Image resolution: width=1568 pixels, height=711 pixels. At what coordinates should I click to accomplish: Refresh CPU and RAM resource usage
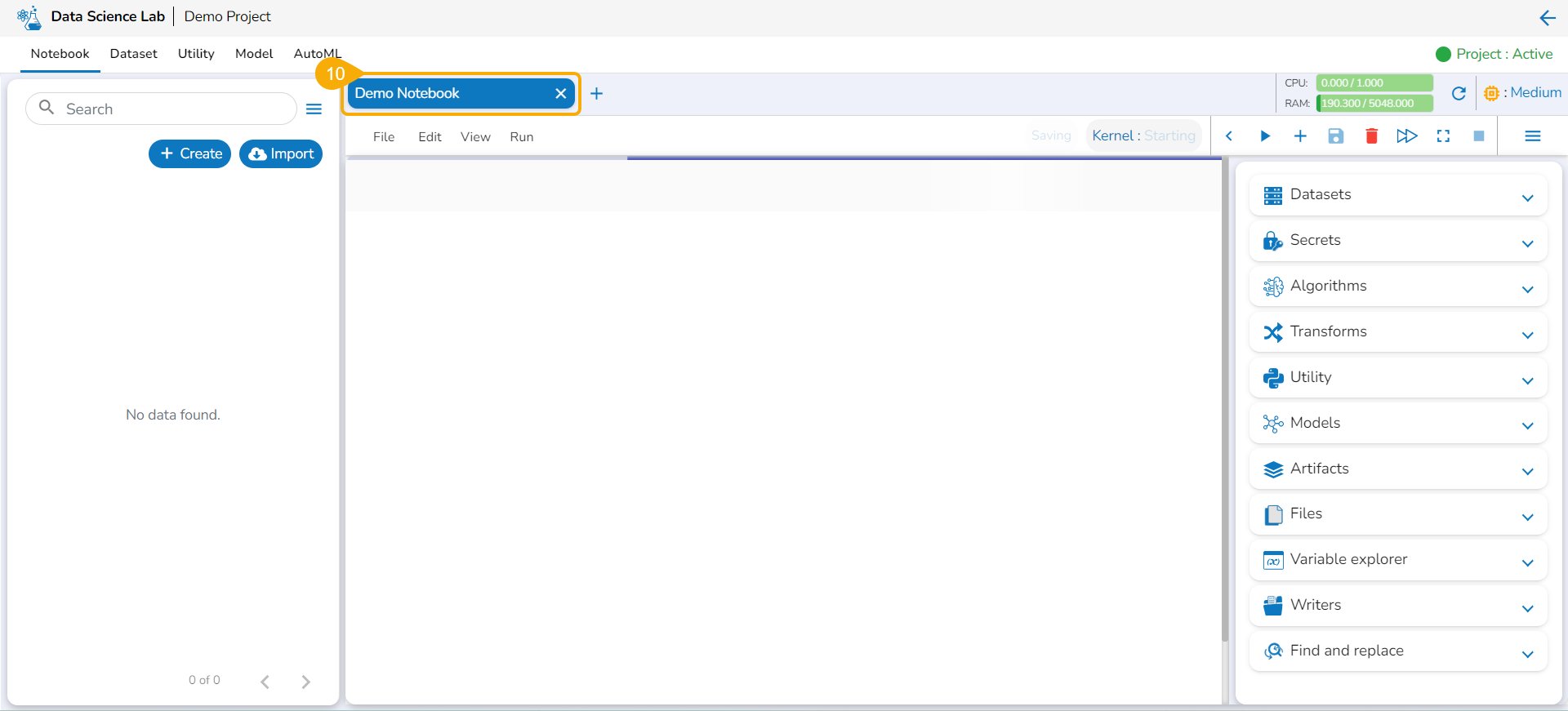tap(1459, 93)
